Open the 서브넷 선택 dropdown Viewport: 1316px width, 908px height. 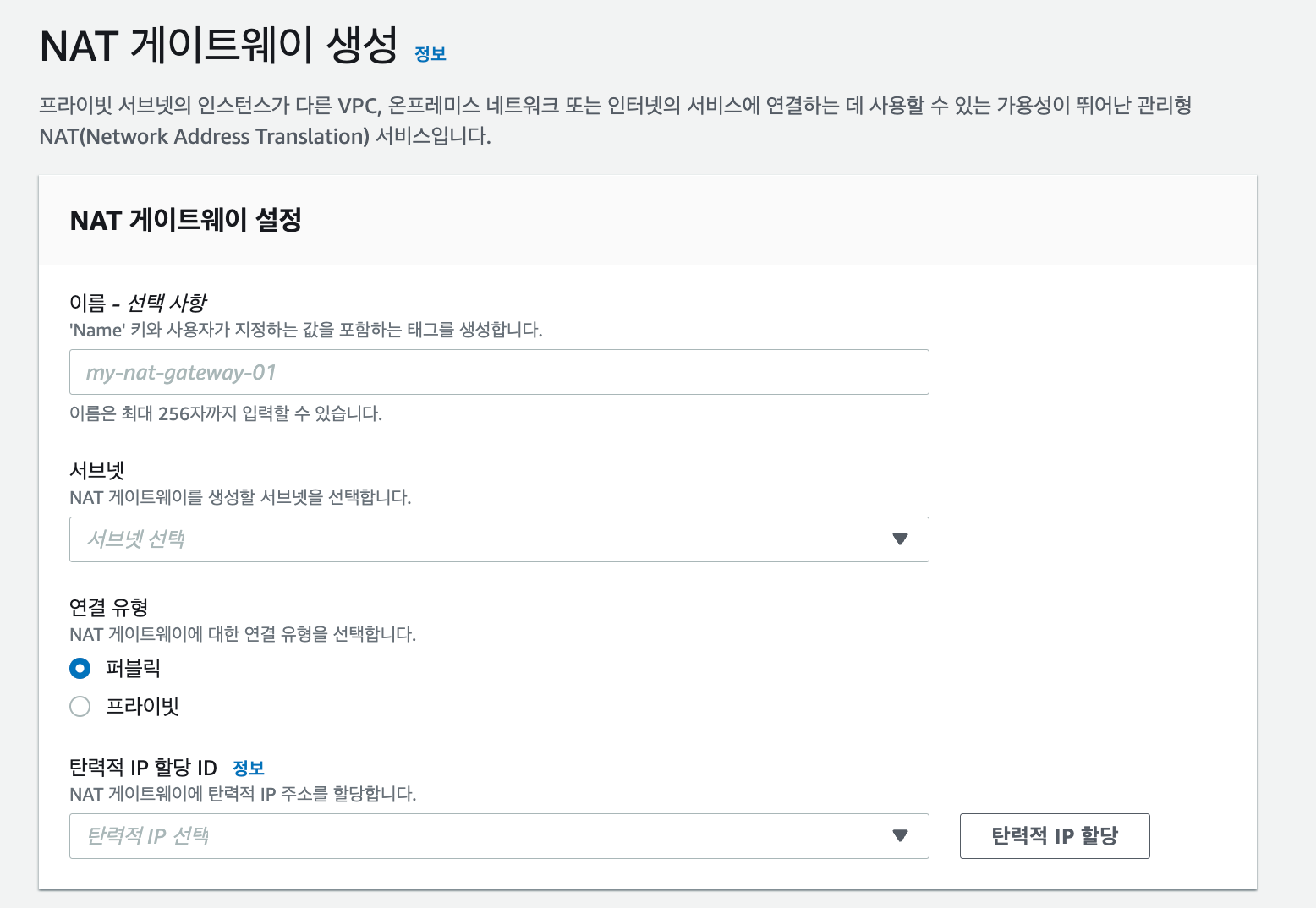tap(498, 539)
